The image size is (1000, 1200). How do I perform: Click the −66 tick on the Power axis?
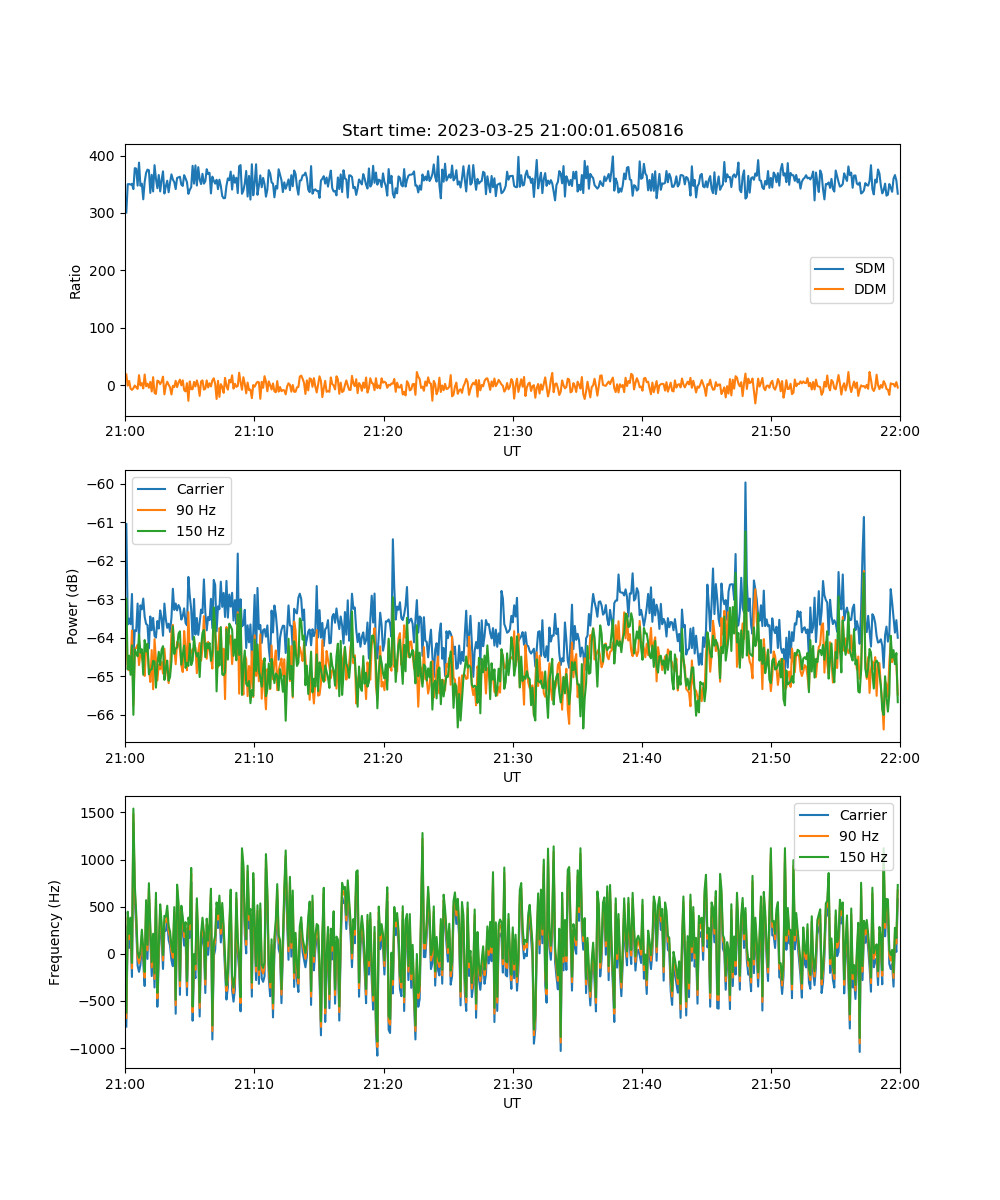point(103,715)
